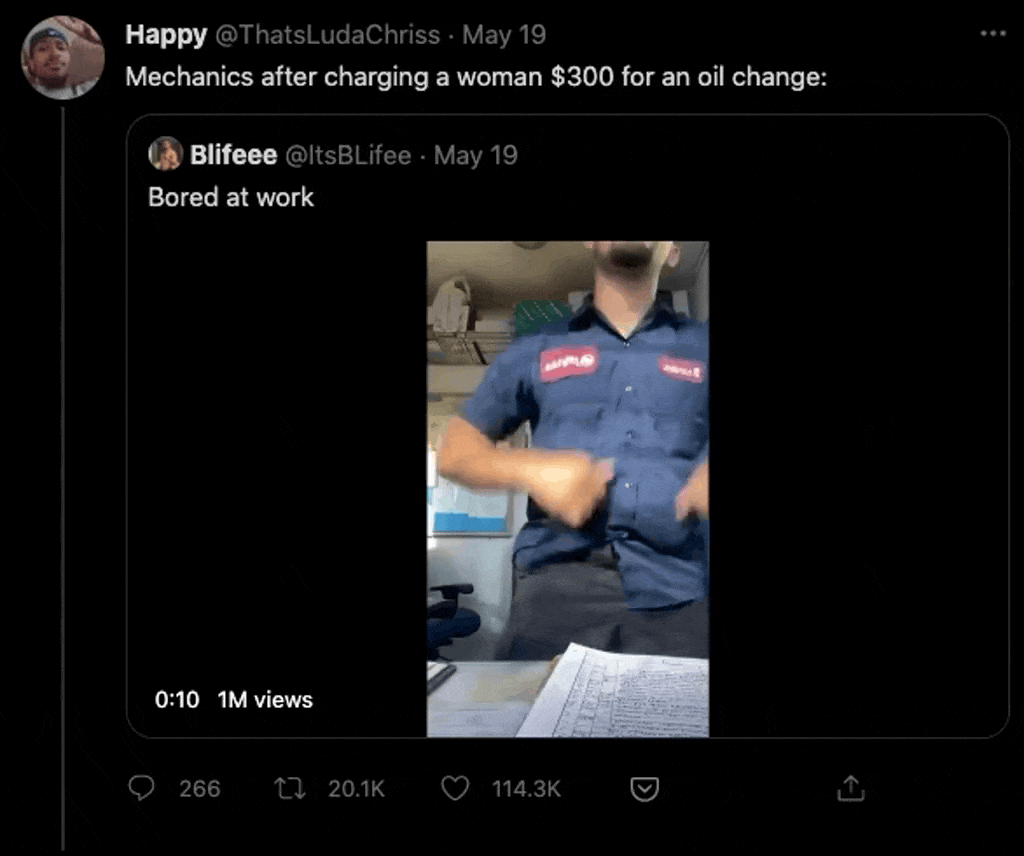Click the @ThatsLudaChriss handle
This screenshot has height=856, width=1024.
click(x=328, y=35)
